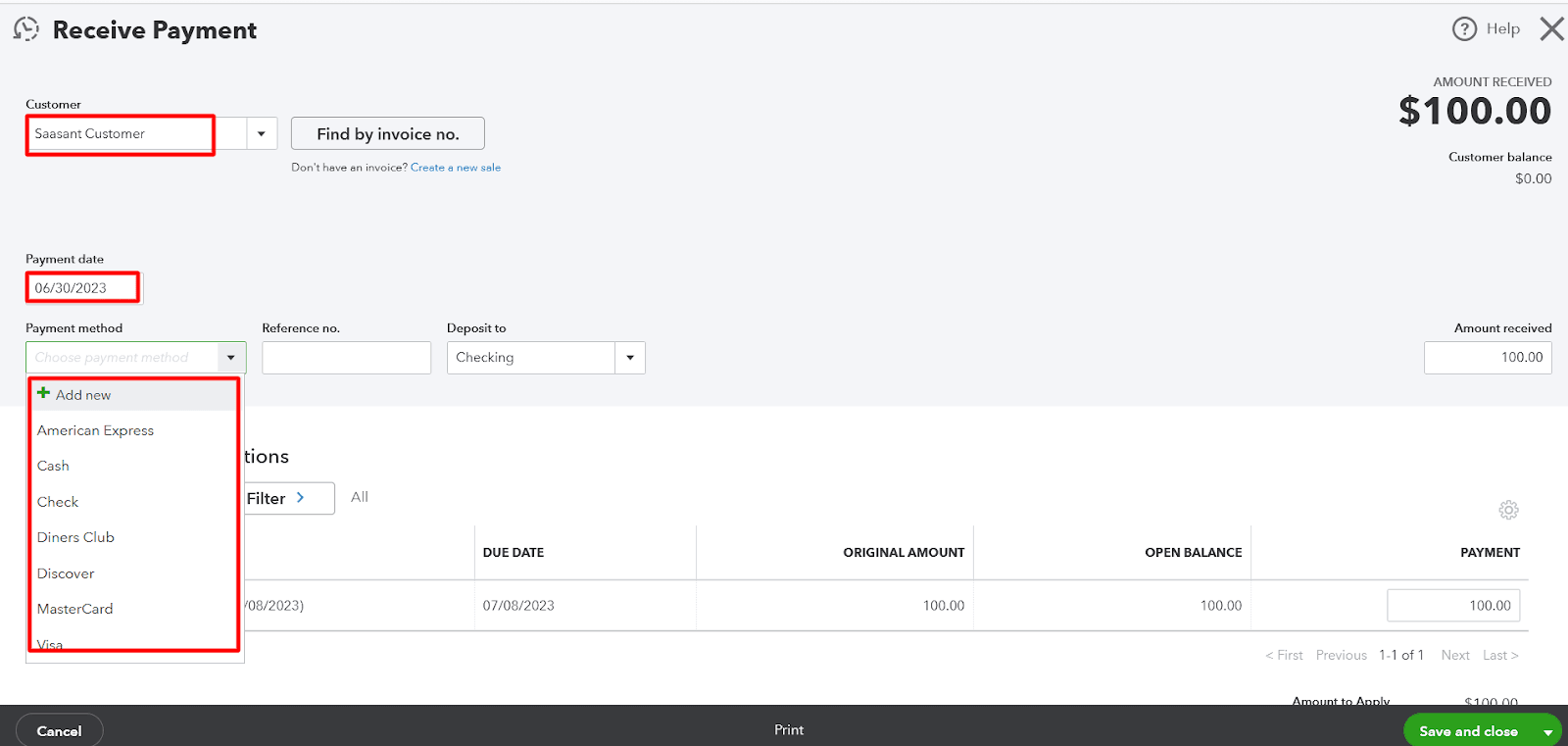Image resolution: width=1568 pixels, height=746 pixels.
Task: Click the DUE DATE column header
Action: click(514, 553)
